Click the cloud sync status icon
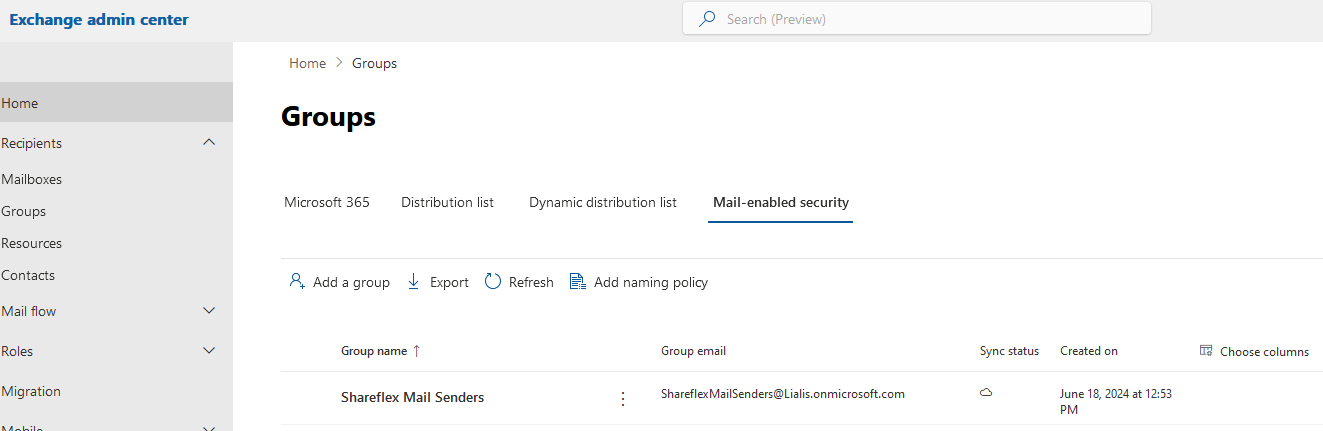 (986, 394)
